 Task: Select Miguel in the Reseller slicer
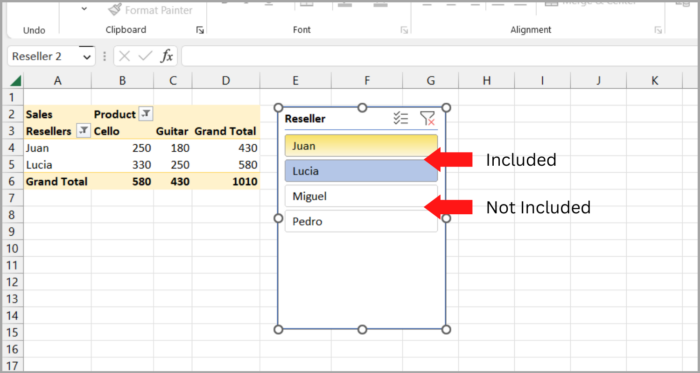(361, 196)
